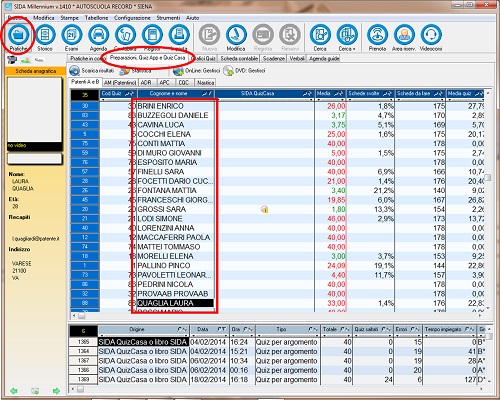This screenshot has width=500, height=400.
Task: Click the Modifica pen icon
Action: 236,35
